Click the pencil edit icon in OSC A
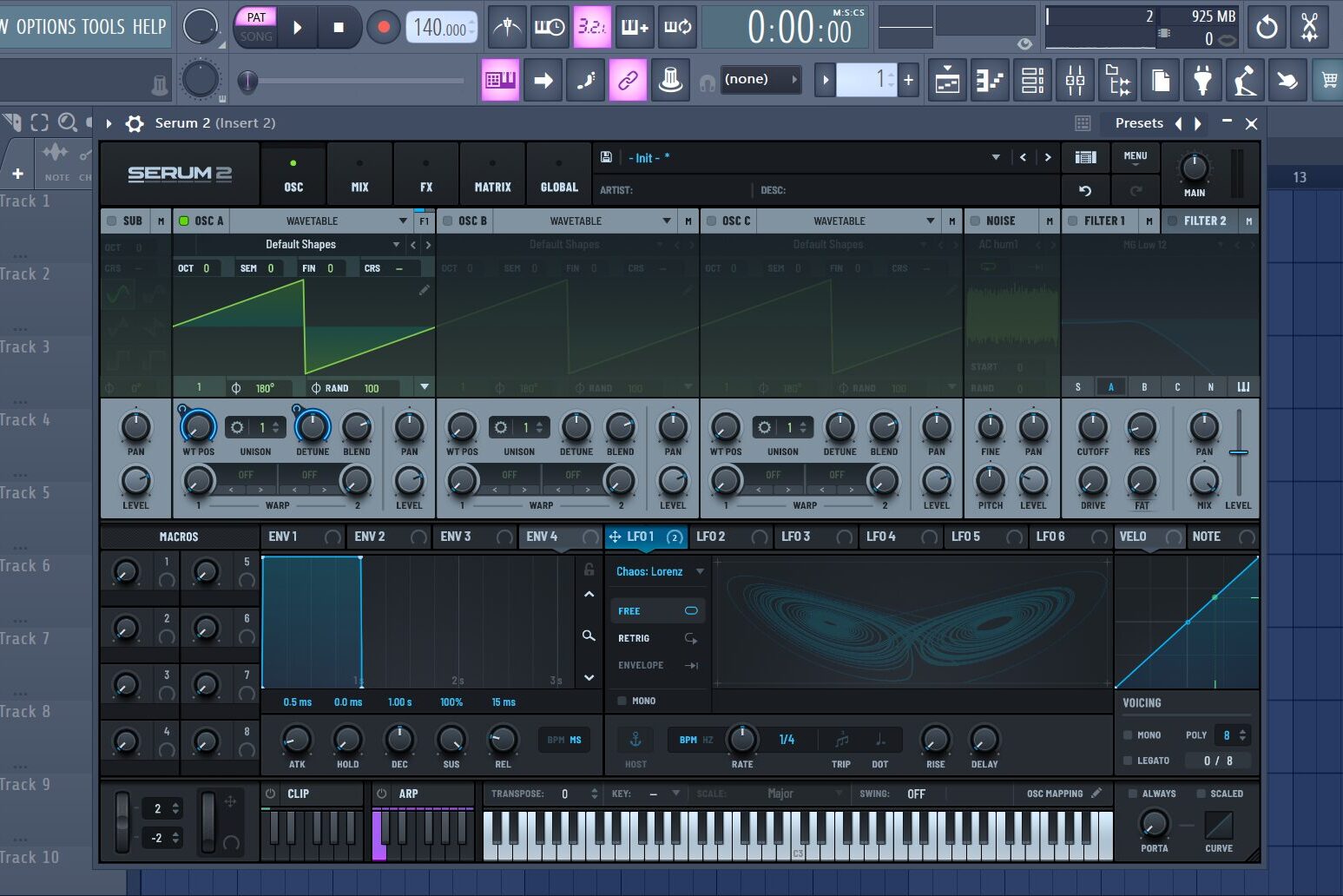This screenshot has height=896, width=1343. coord(424,290)
